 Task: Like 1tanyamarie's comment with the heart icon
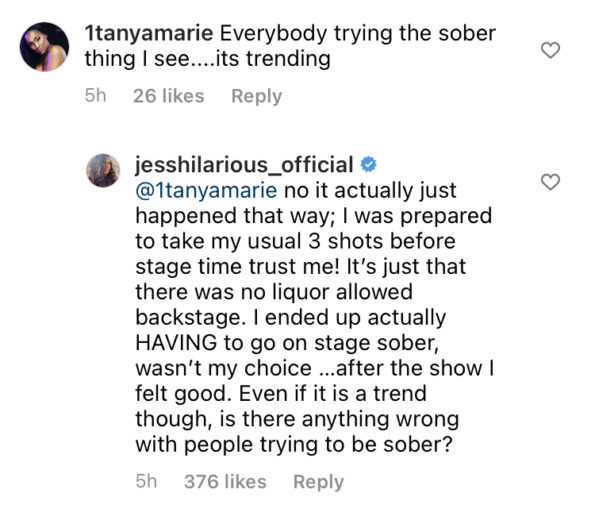550,50
